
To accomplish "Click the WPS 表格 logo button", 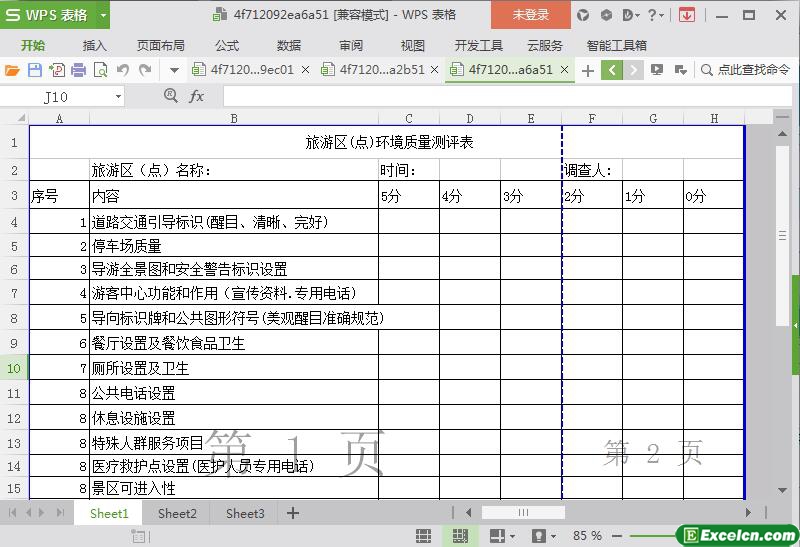I will [49, 15].
